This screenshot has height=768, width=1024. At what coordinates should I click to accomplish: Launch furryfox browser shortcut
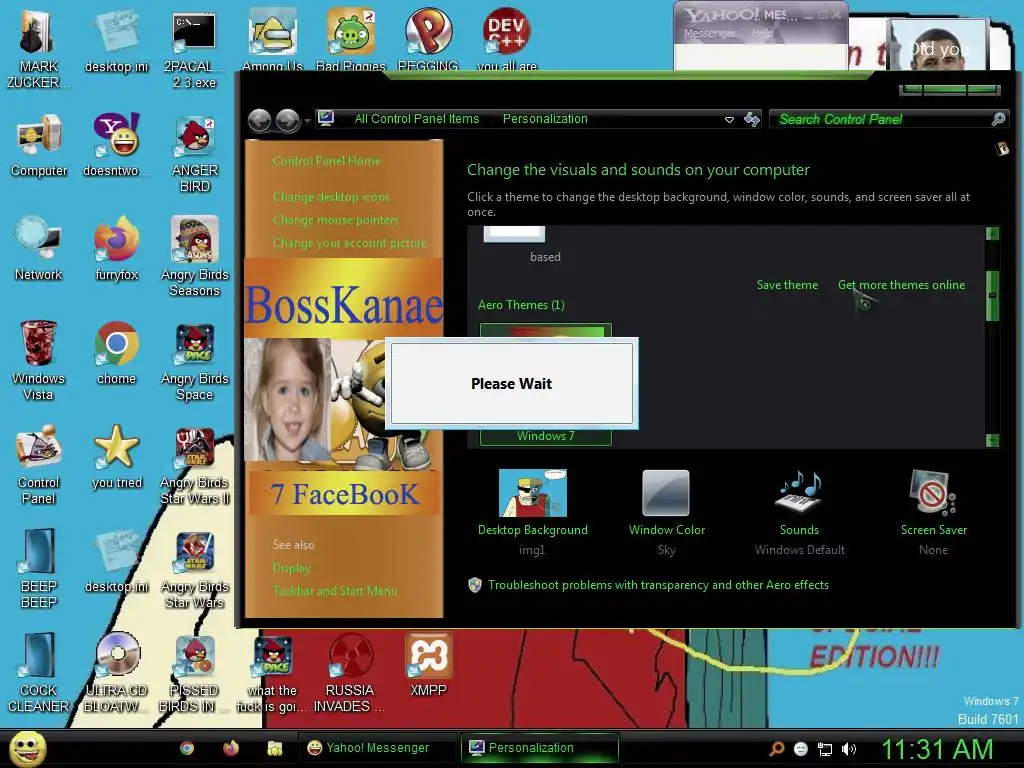116,249
